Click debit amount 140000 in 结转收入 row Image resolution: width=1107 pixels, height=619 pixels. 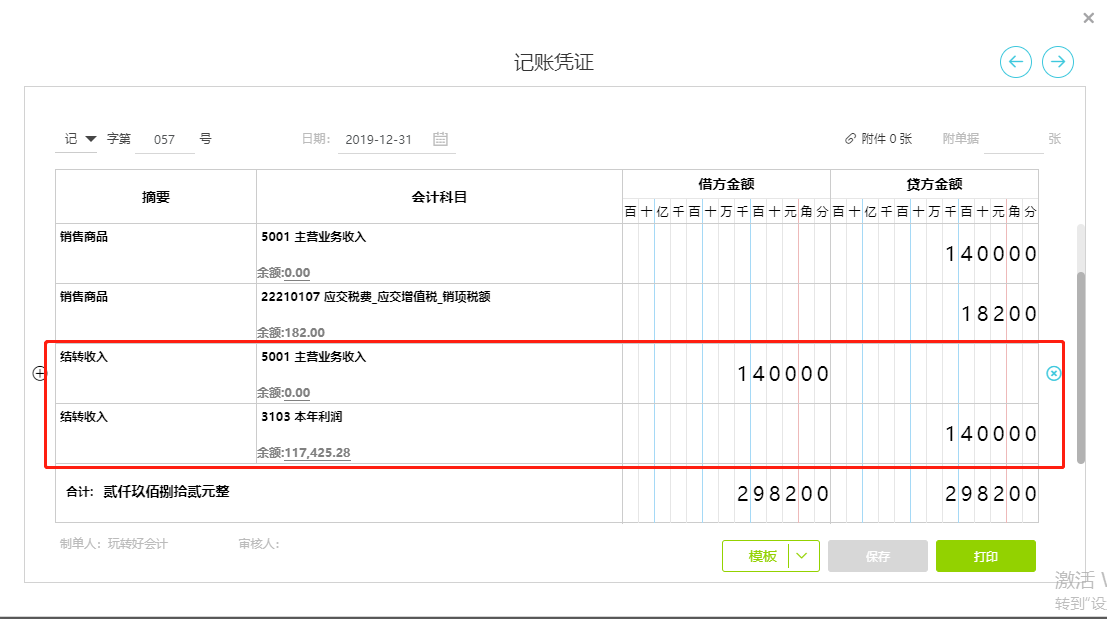(783, 374)
